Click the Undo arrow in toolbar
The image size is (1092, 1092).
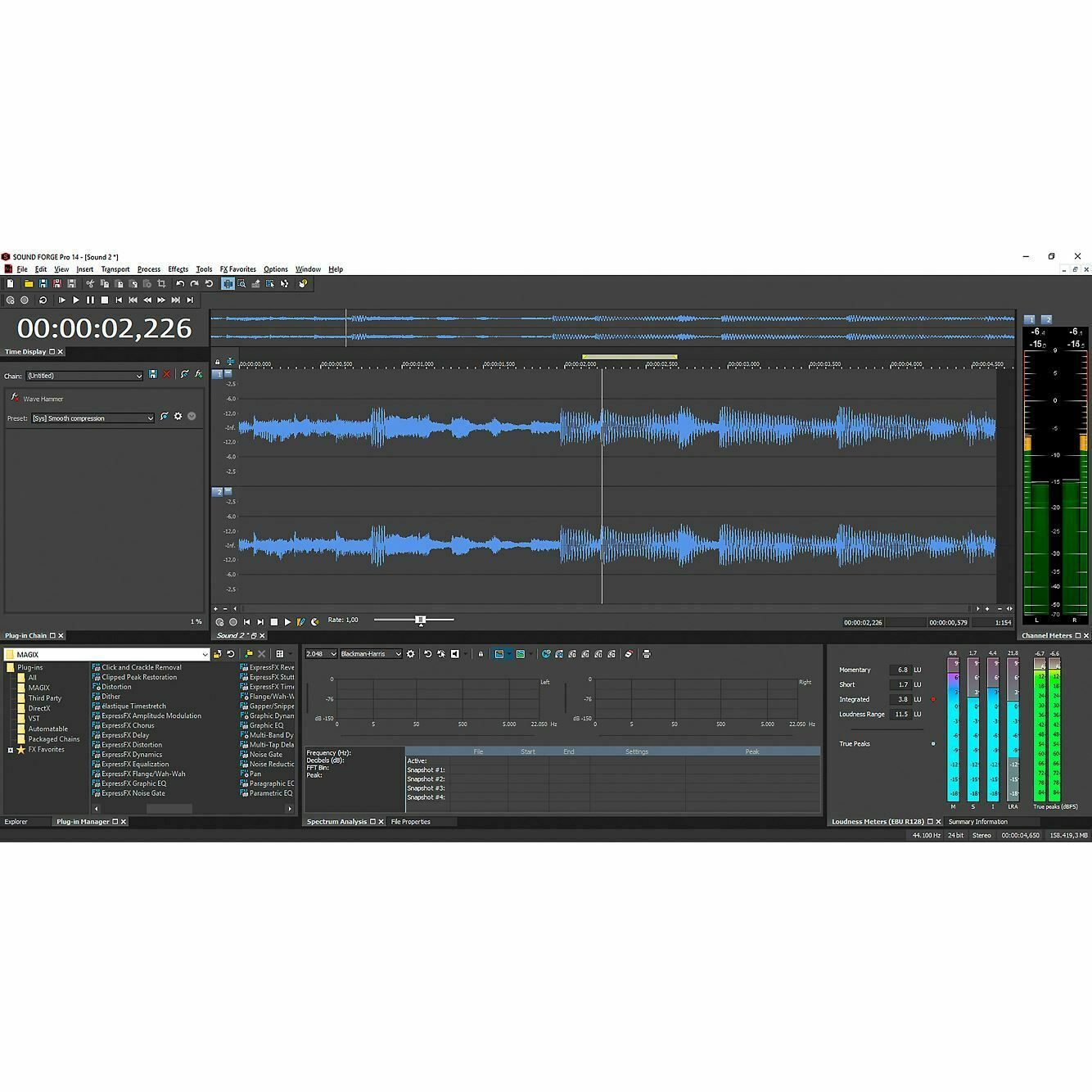(x=180, y=284)
